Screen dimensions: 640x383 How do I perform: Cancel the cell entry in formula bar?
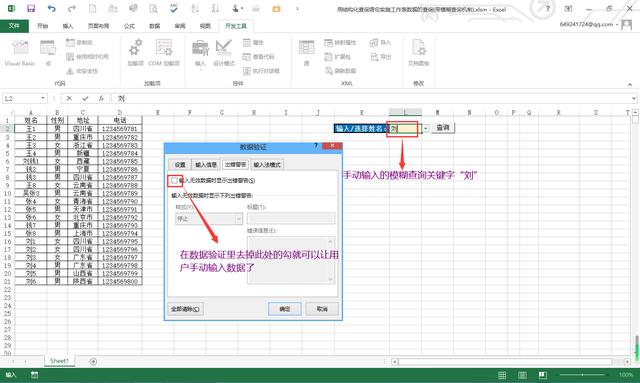(69, 98)
